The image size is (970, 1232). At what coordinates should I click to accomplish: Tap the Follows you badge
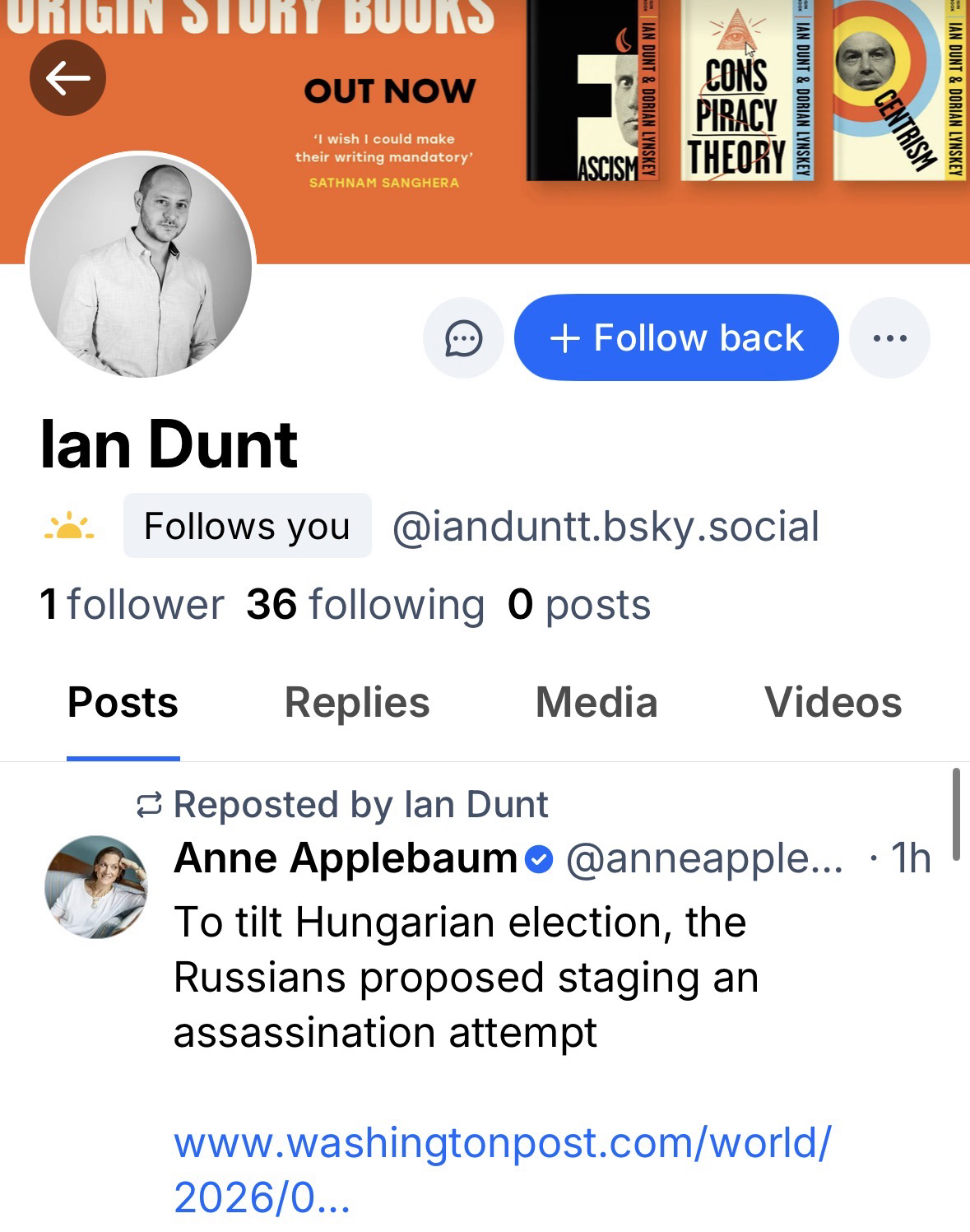click(x=247, y=526)
